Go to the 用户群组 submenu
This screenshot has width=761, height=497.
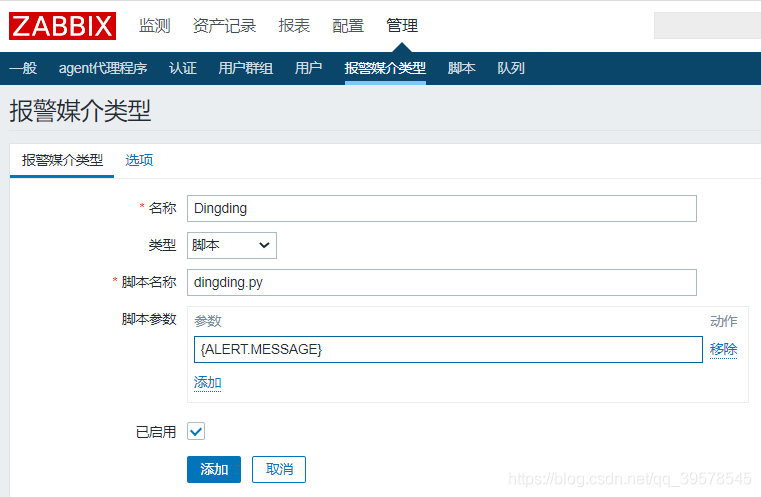point(246,68)
